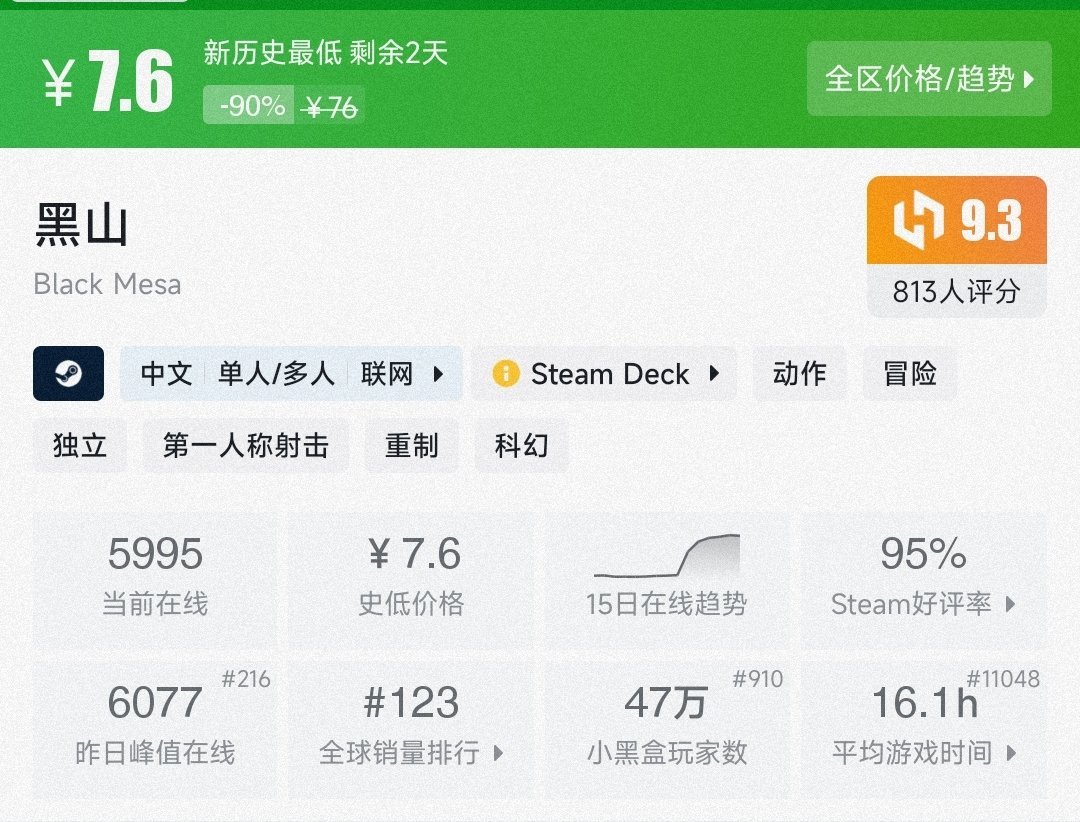Screen dimensions: 1080x822
Task: Tap the 重制 tag
Action: [x=411, y=445]
